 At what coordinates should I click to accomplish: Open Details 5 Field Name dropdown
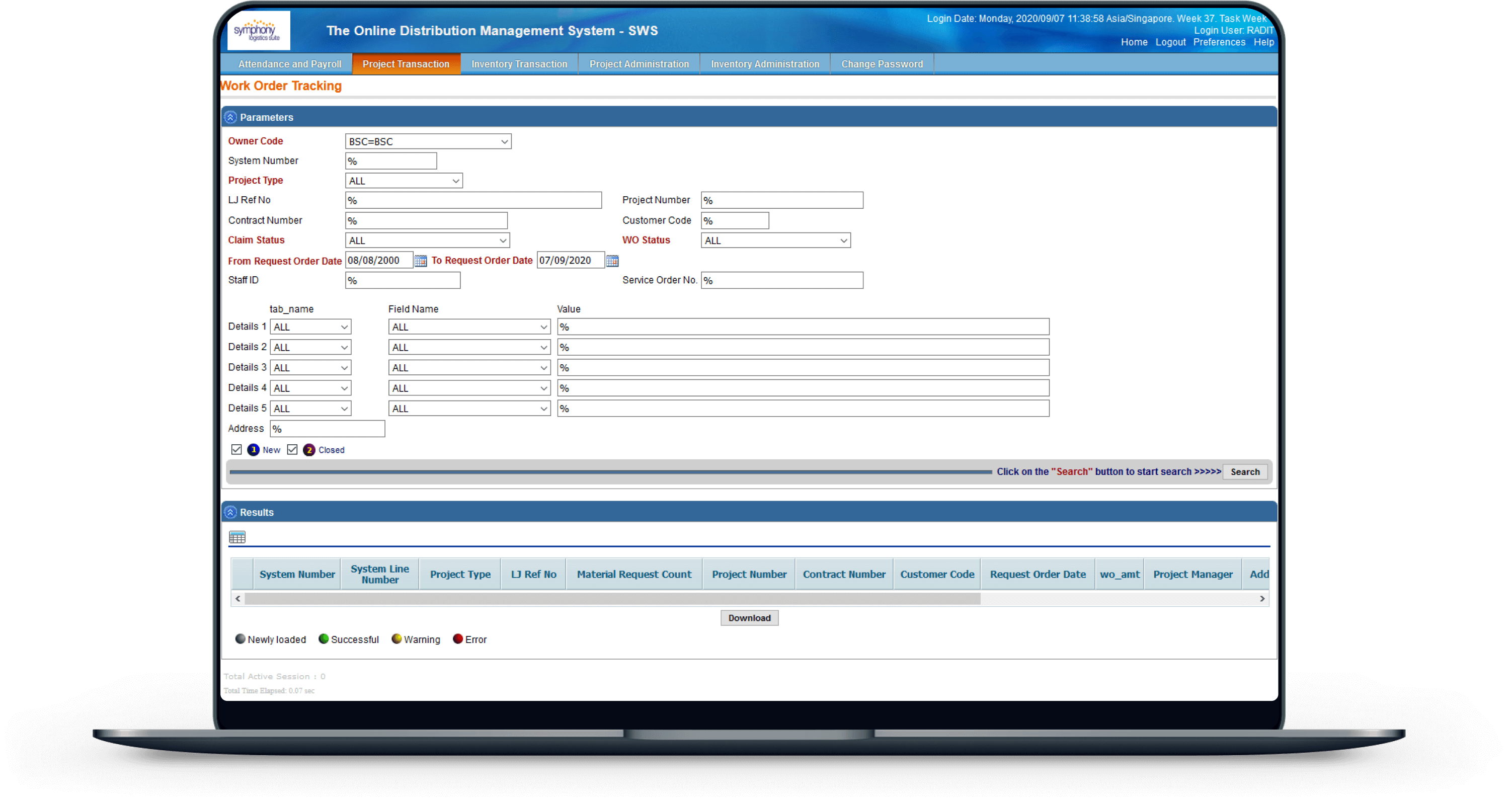469,409
